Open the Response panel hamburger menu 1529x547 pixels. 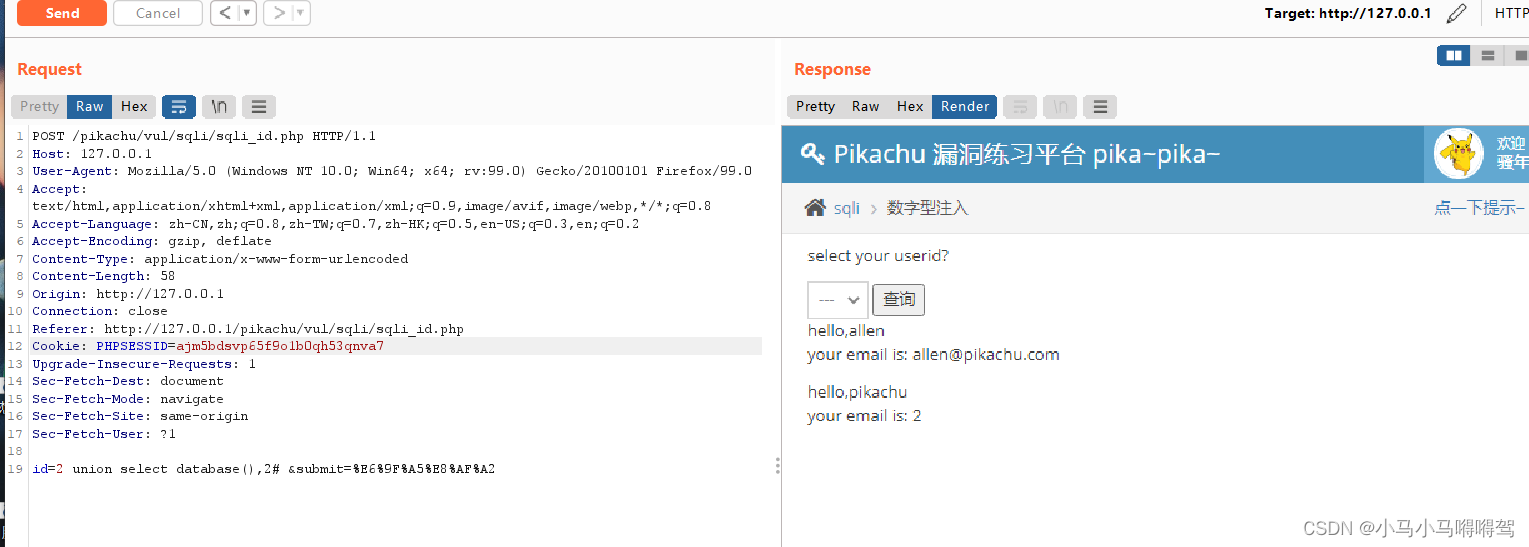[1100, 106]
